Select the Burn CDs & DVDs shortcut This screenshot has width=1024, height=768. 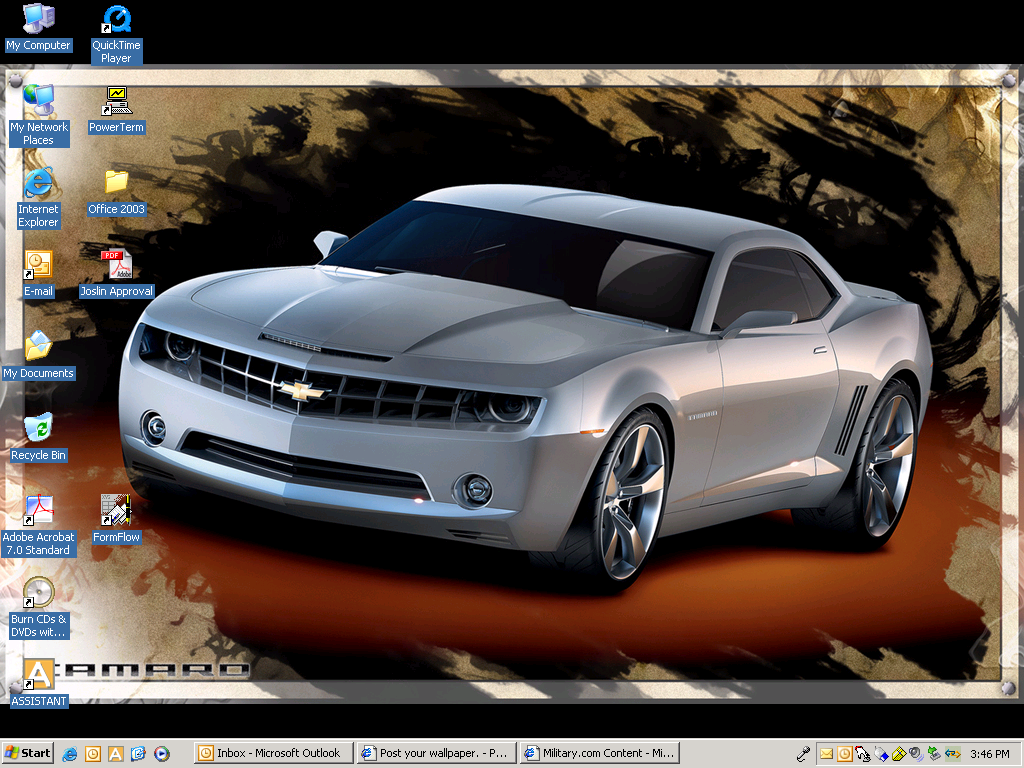click(x=38, y=593)
